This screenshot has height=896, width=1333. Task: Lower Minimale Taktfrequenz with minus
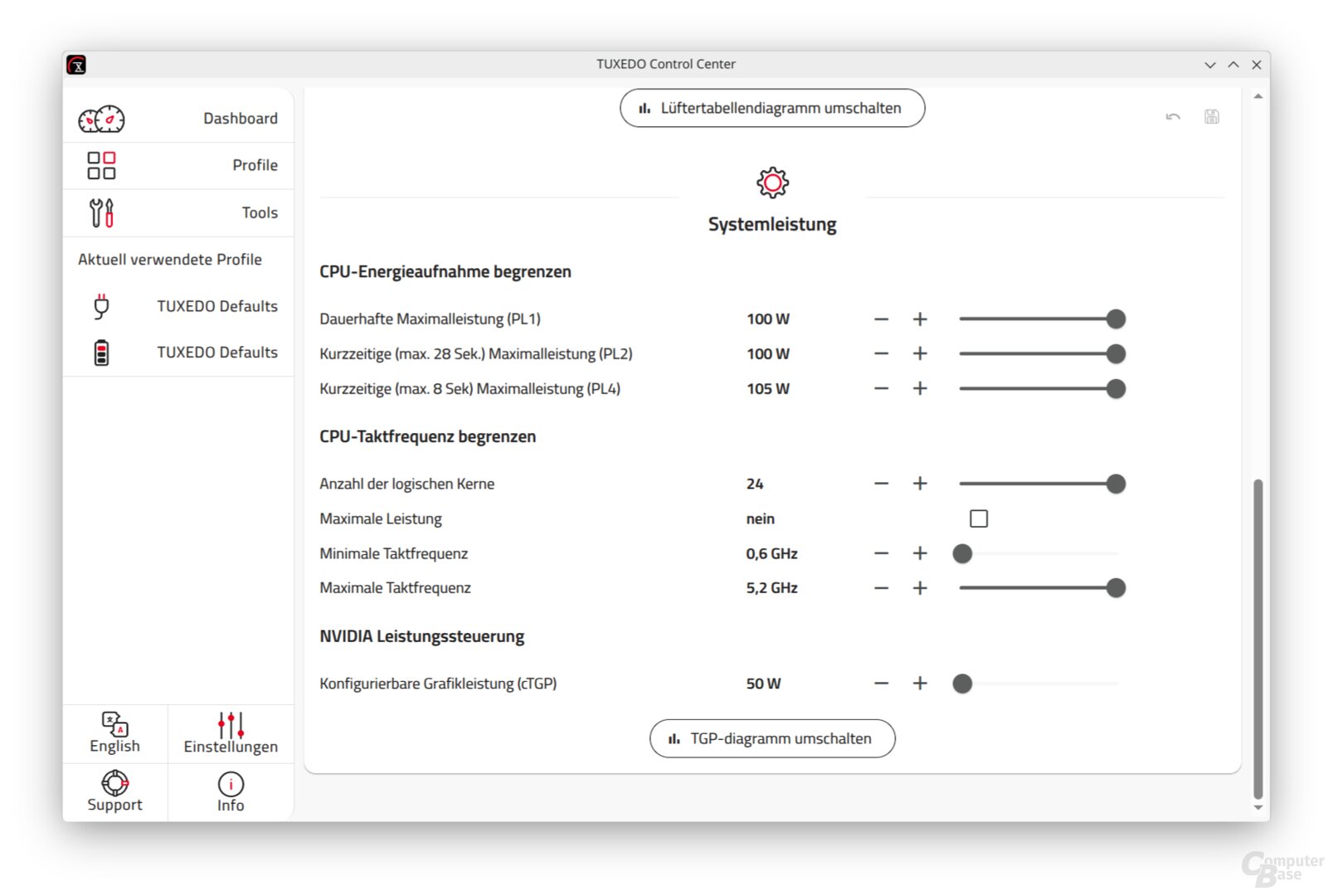coord(881,553)
